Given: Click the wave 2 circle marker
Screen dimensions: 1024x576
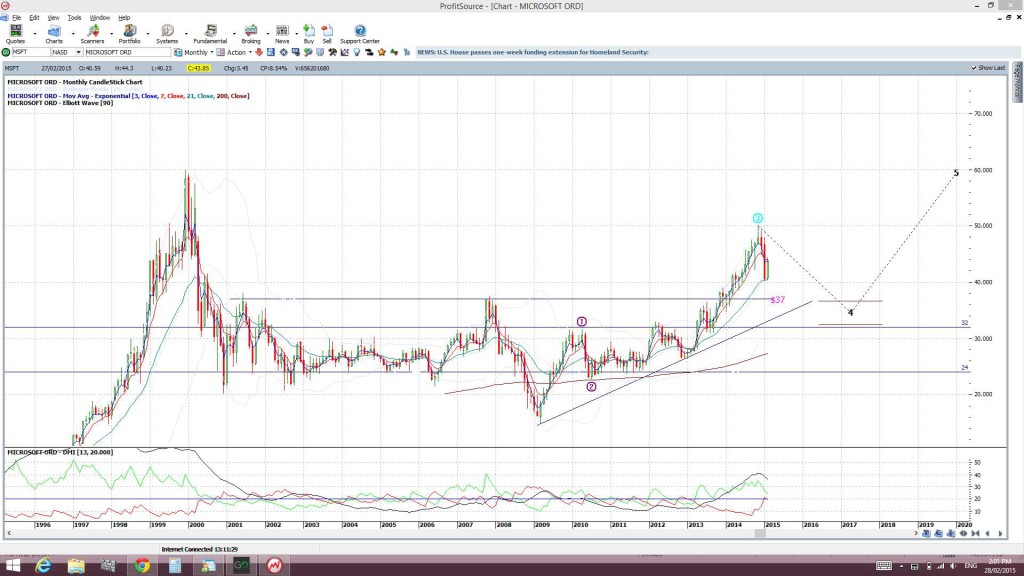Looking at the screenshot, I should (x=591, y=387).
